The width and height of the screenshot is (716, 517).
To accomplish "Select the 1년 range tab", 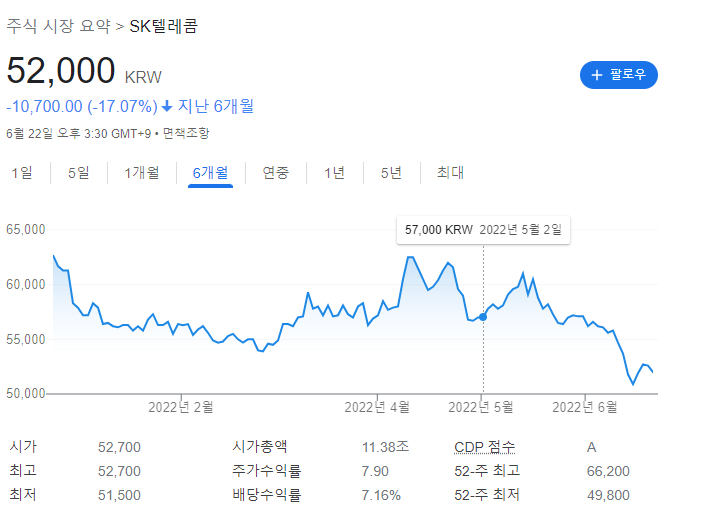I will [334, 173].
